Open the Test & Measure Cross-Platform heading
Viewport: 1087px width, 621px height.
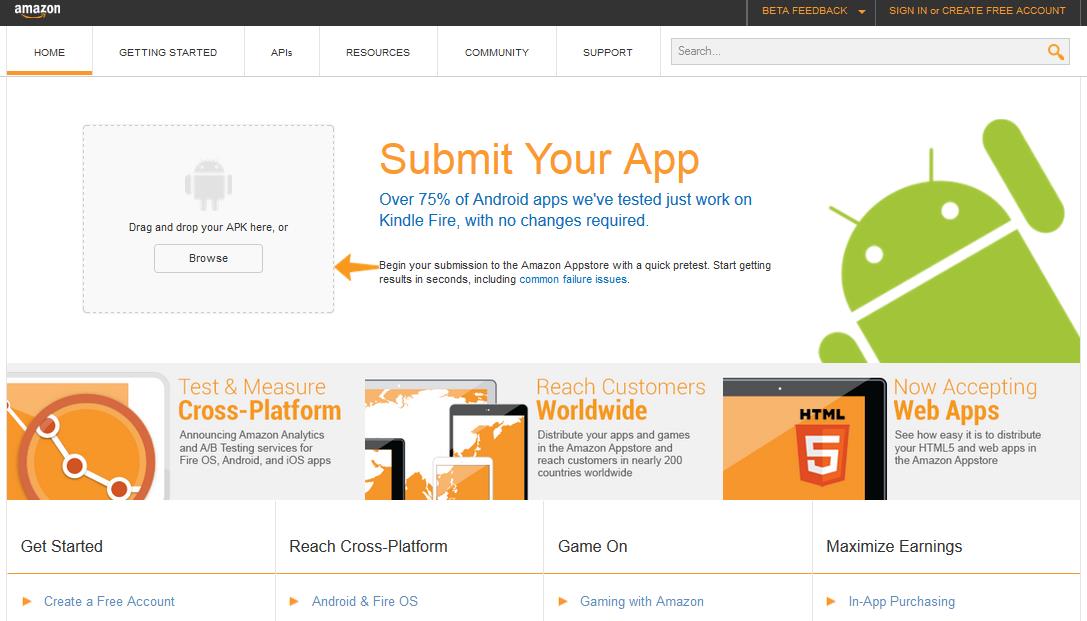(259, 399)
